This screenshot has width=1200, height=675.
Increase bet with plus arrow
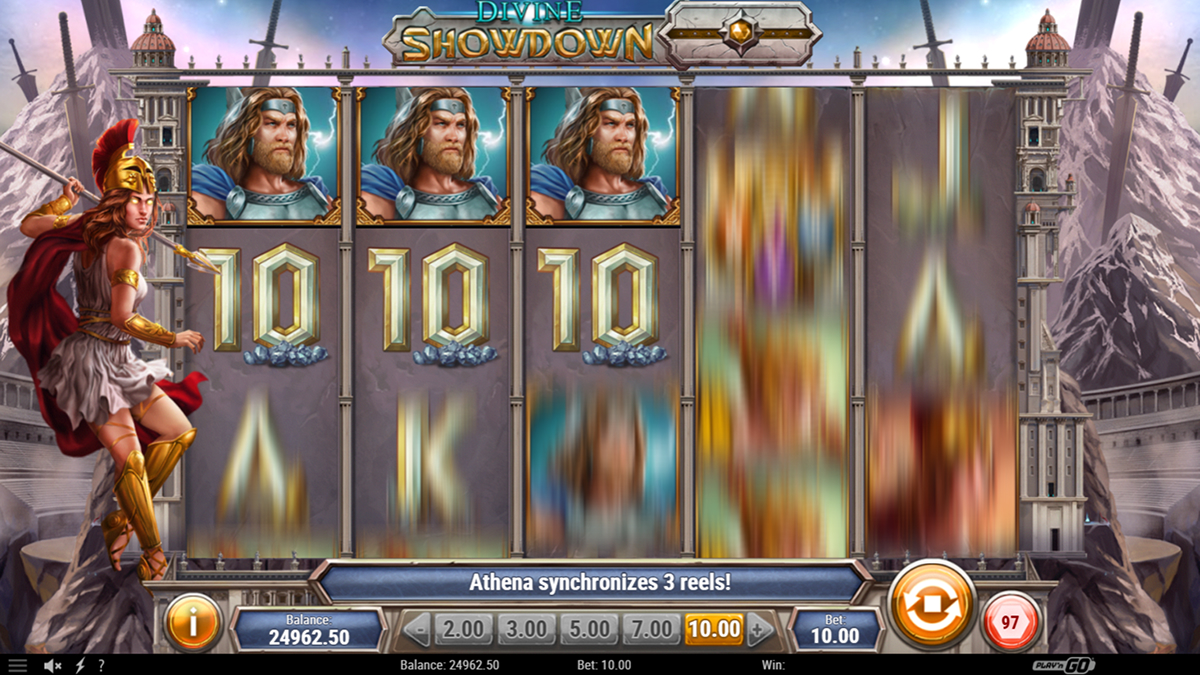coord(759,630)
